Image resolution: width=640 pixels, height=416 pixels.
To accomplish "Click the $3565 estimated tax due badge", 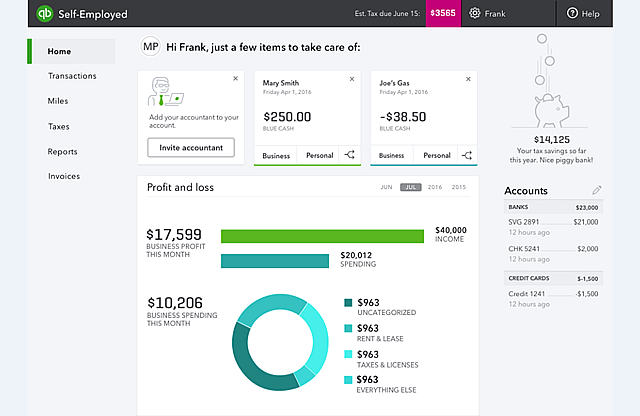I will point(443,14).
